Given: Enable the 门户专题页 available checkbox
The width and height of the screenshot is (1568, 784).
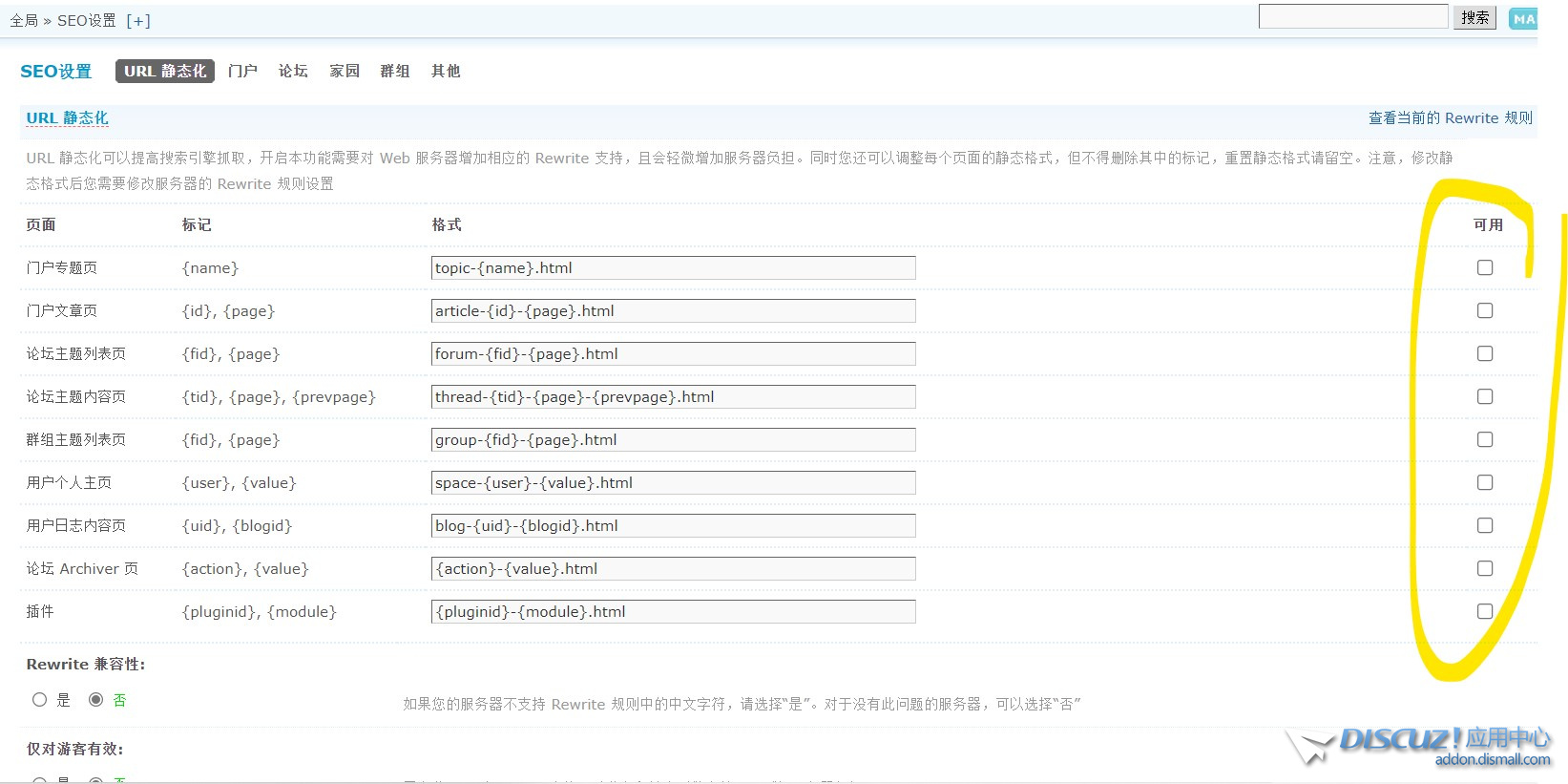Looking at the screenshot, I should click(1485, 268).
